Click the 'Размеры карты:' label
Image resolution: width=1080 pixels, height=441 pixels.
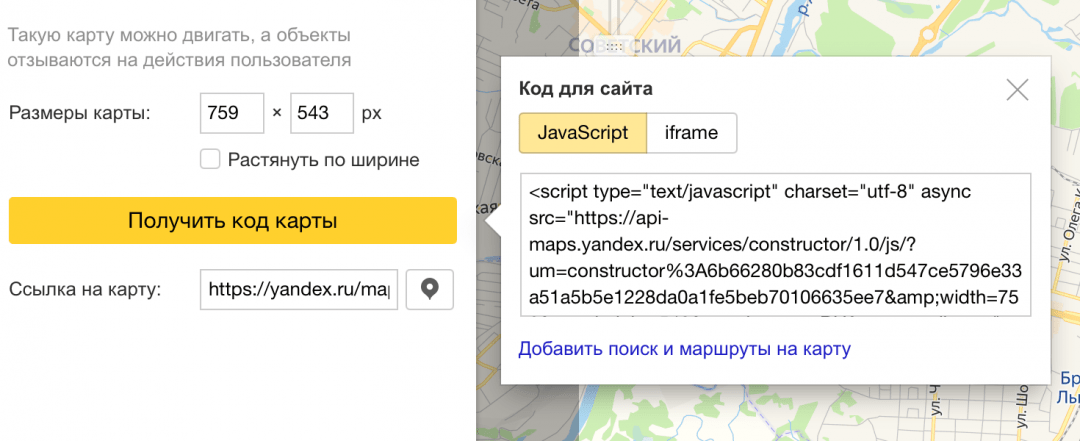[x=80, y=113]
